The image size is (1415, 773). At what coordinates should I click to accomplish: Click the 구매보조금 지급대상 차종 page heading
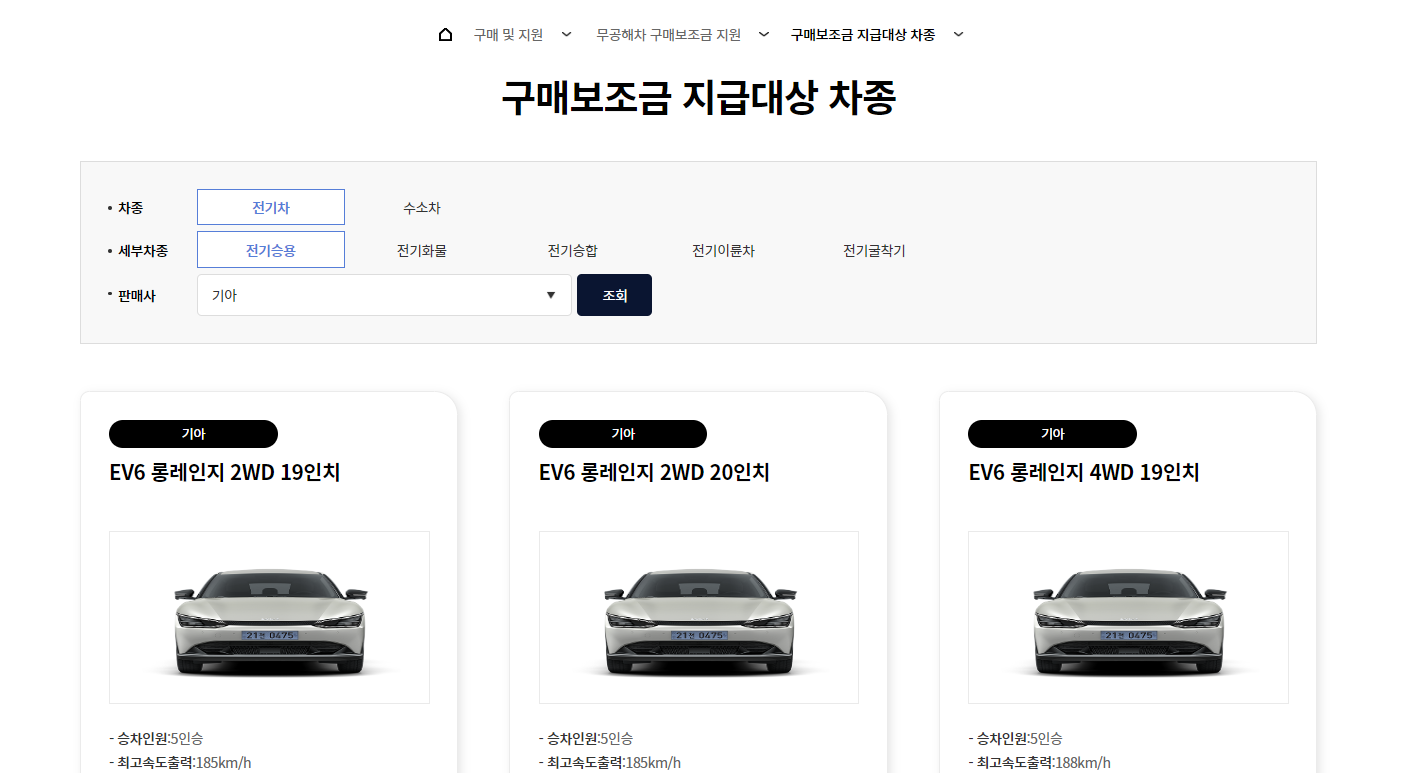coord(698,98)
